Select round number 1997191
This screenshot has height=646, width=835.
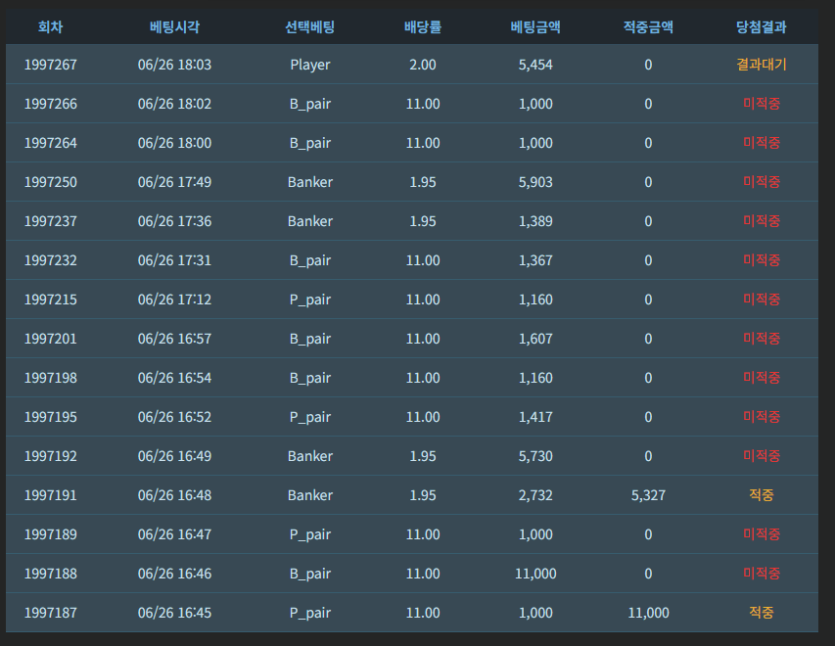51,495
